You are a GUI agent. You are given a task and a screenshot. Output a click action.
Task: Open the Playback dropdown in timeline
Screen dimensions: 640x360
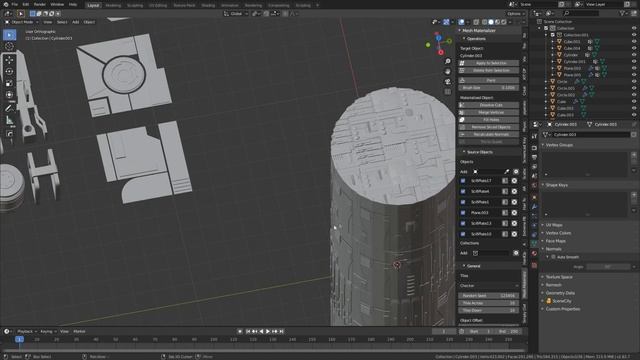click(x=27, y=331)
